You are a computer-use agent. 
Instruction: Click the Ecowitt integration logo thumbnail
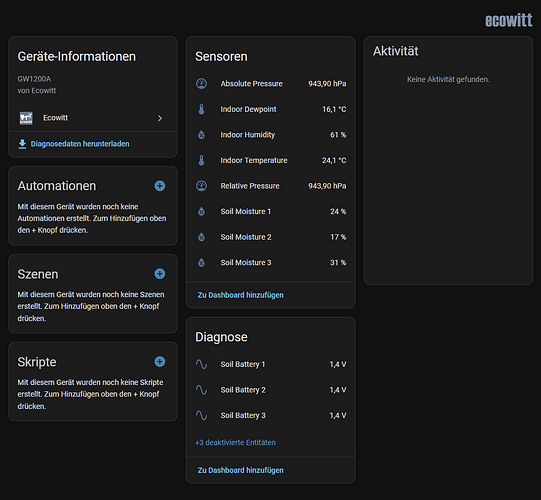[26, 118]
